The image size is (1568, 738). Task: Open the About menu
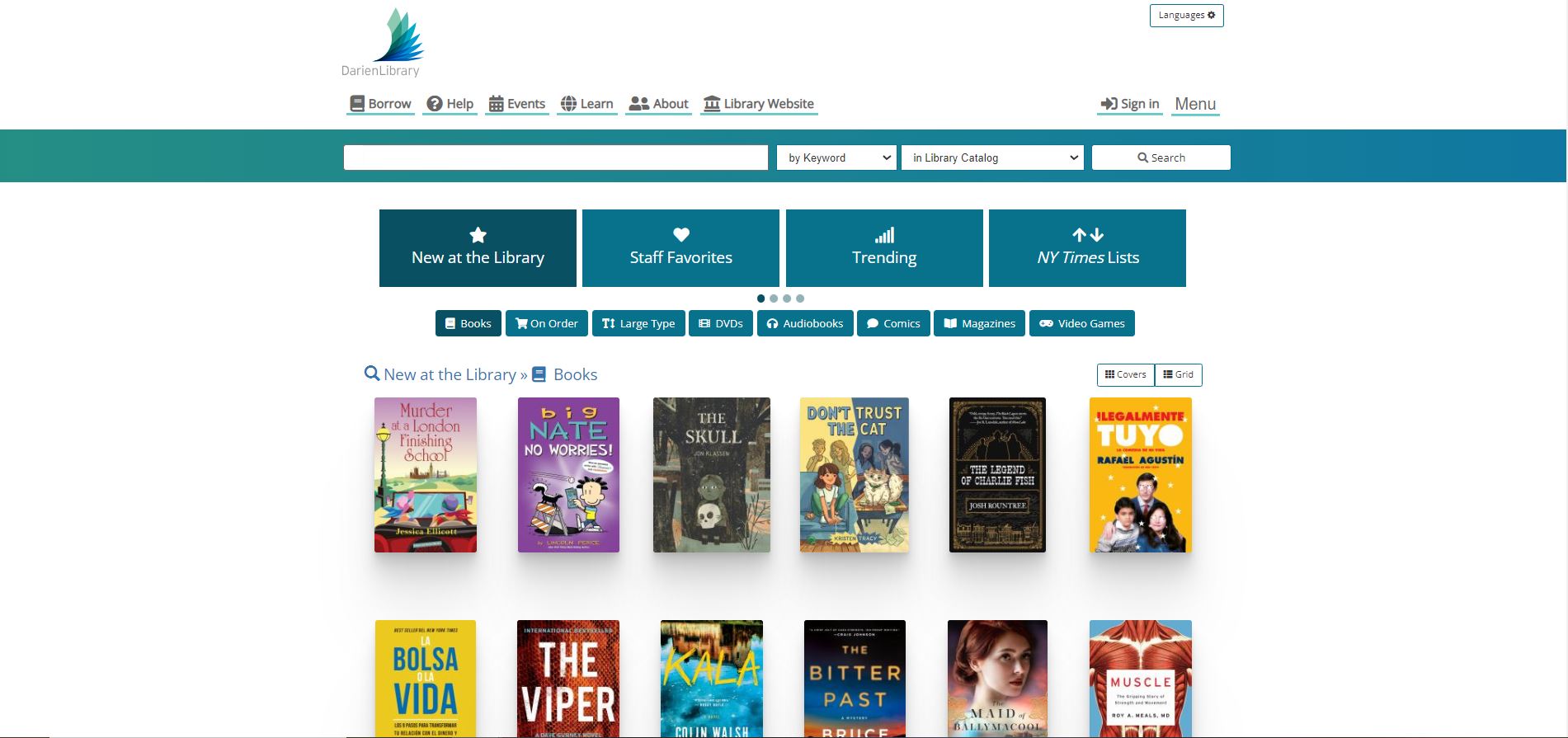(658, 104)
